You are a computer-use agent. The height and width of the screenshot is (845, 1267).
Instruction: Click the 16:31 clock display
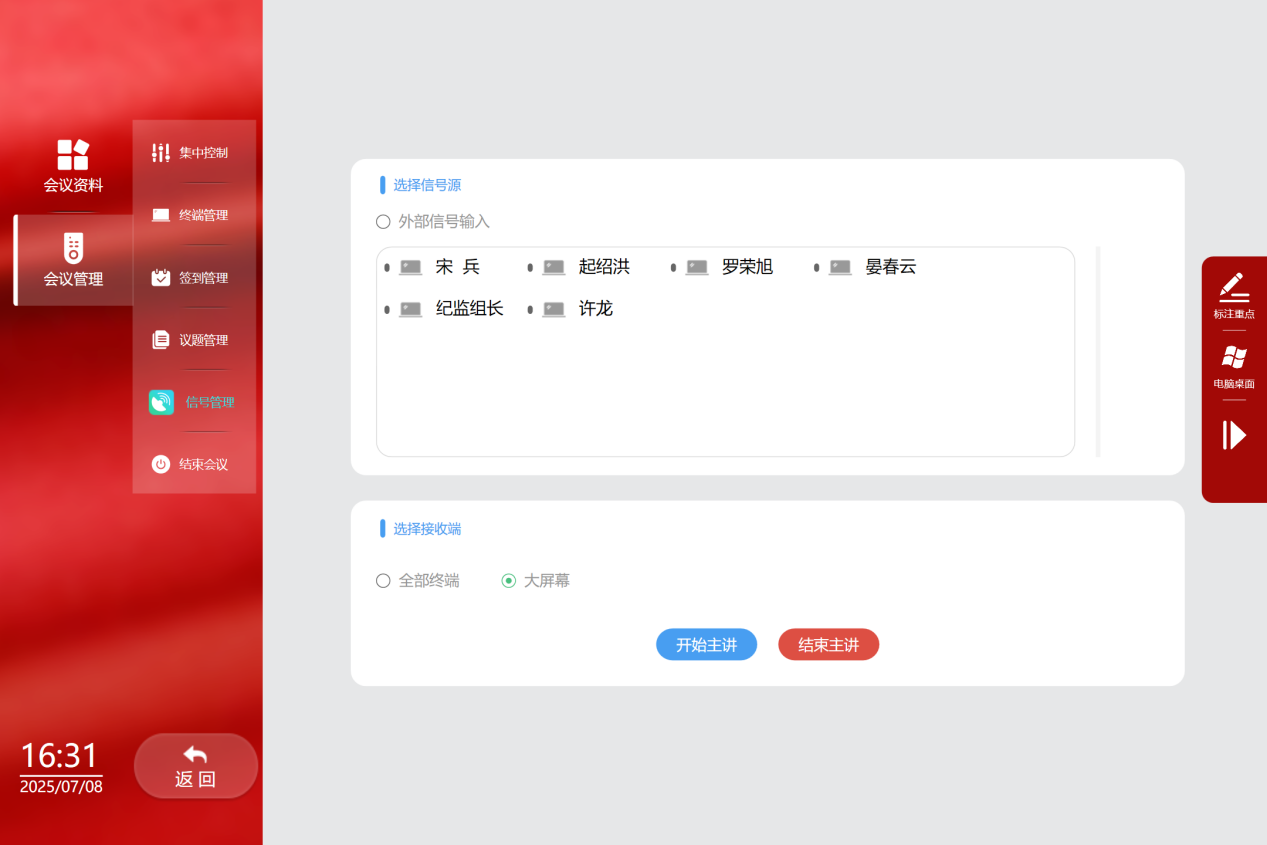60,755
